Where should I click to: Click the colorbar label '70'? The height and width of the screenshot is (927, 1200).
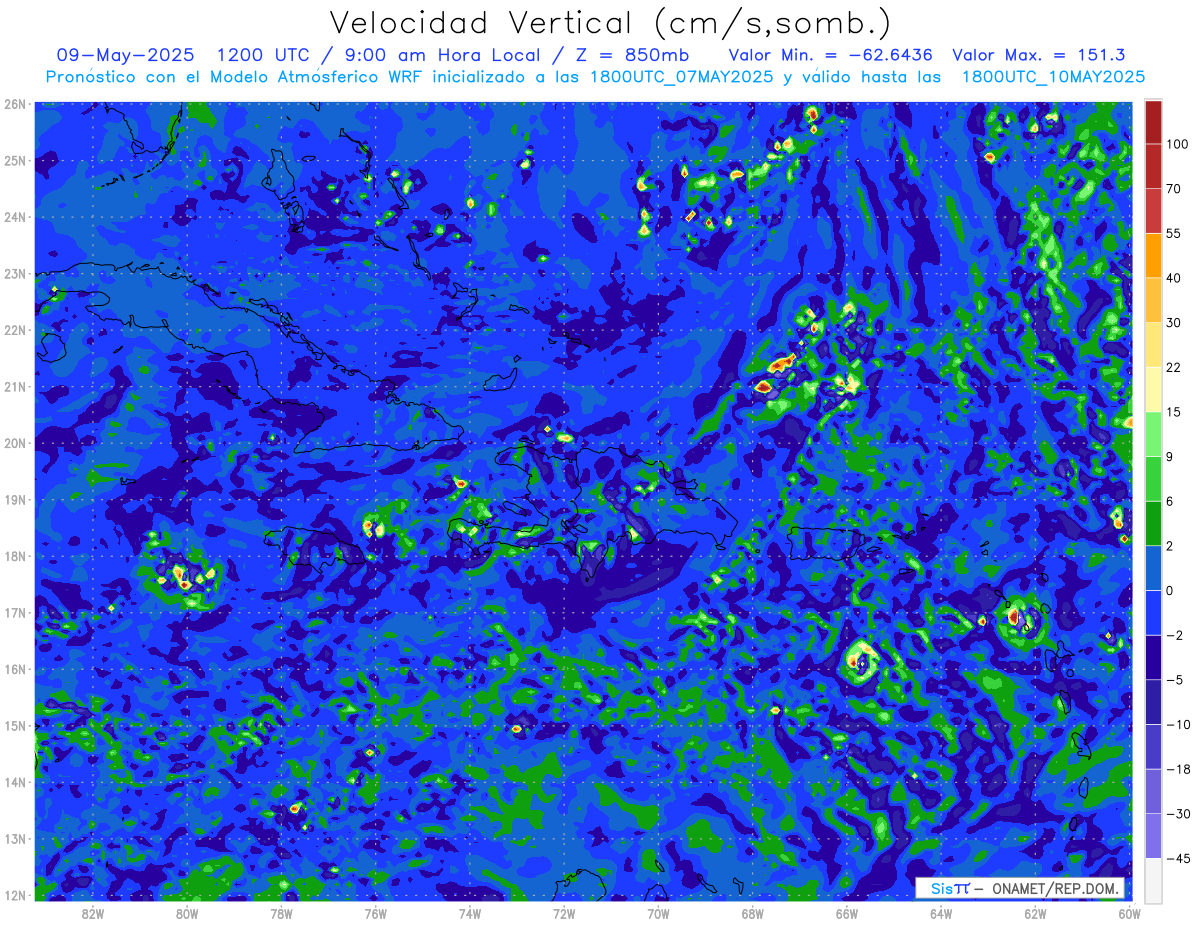tap(1174, 188)
